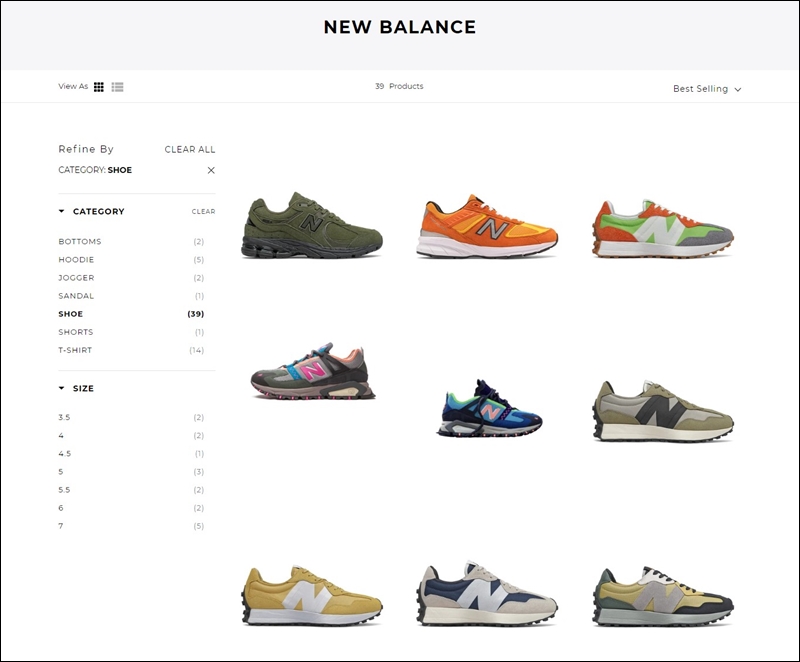Click the New Balance page heading
Viewport: 800px width, 662px height.
[399, 27]
